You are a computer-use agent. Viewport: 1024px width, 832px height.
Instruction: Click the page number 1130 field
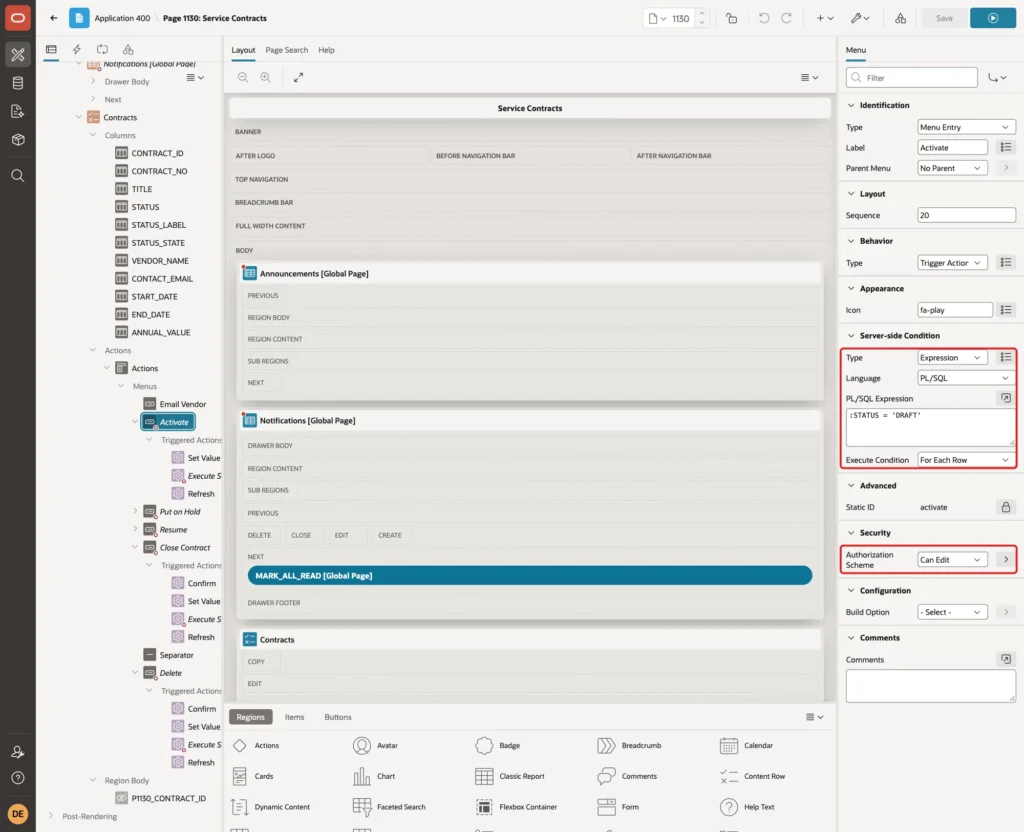coord(680,18)
